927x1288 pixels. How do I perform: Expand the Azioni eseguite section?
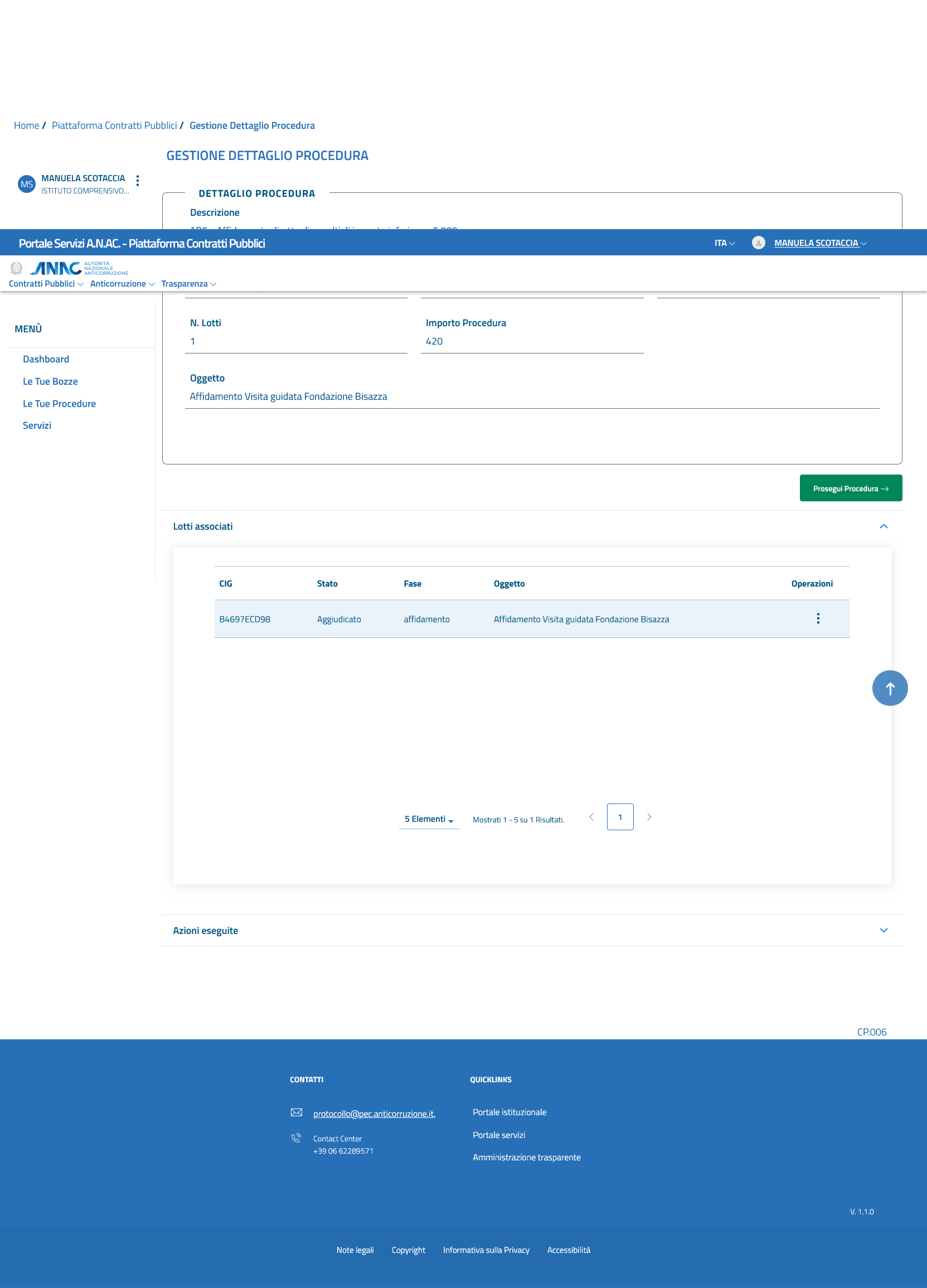pyautogui.click(x=884, y=930)
